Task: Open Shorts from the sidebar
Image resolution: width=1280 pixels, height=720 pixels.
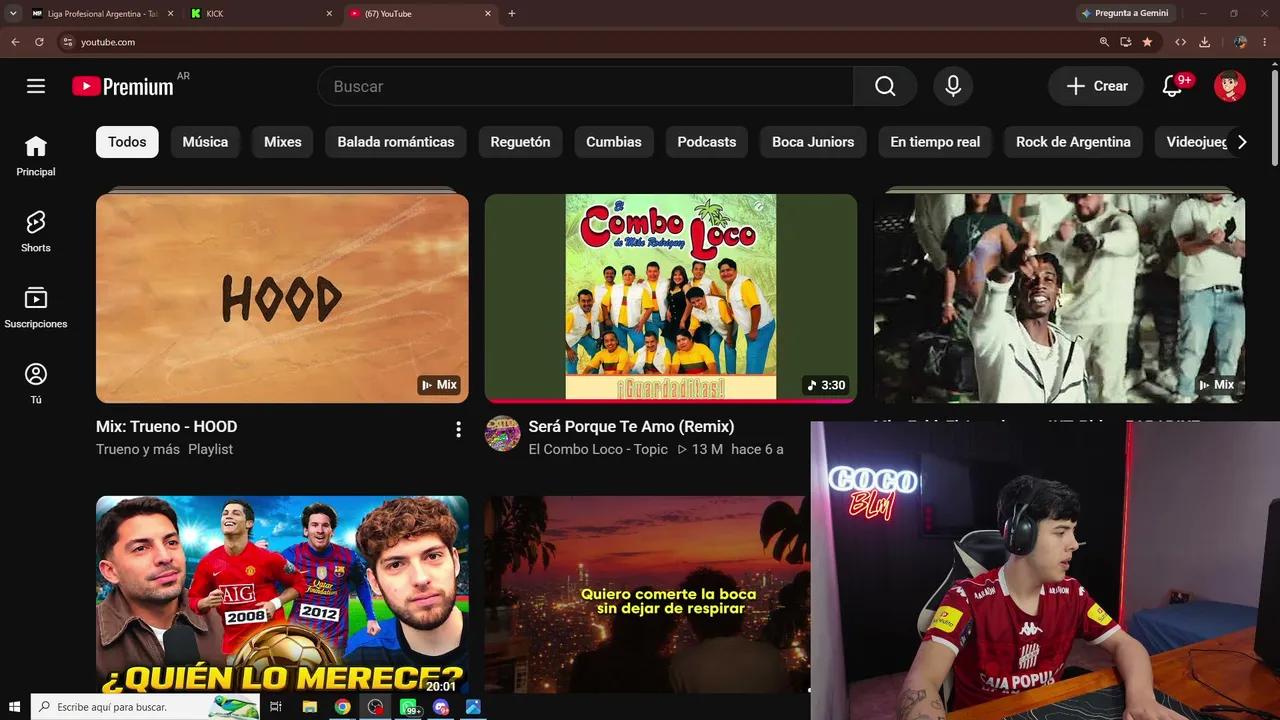Action: pyautogui.click(x=36, y=232)
